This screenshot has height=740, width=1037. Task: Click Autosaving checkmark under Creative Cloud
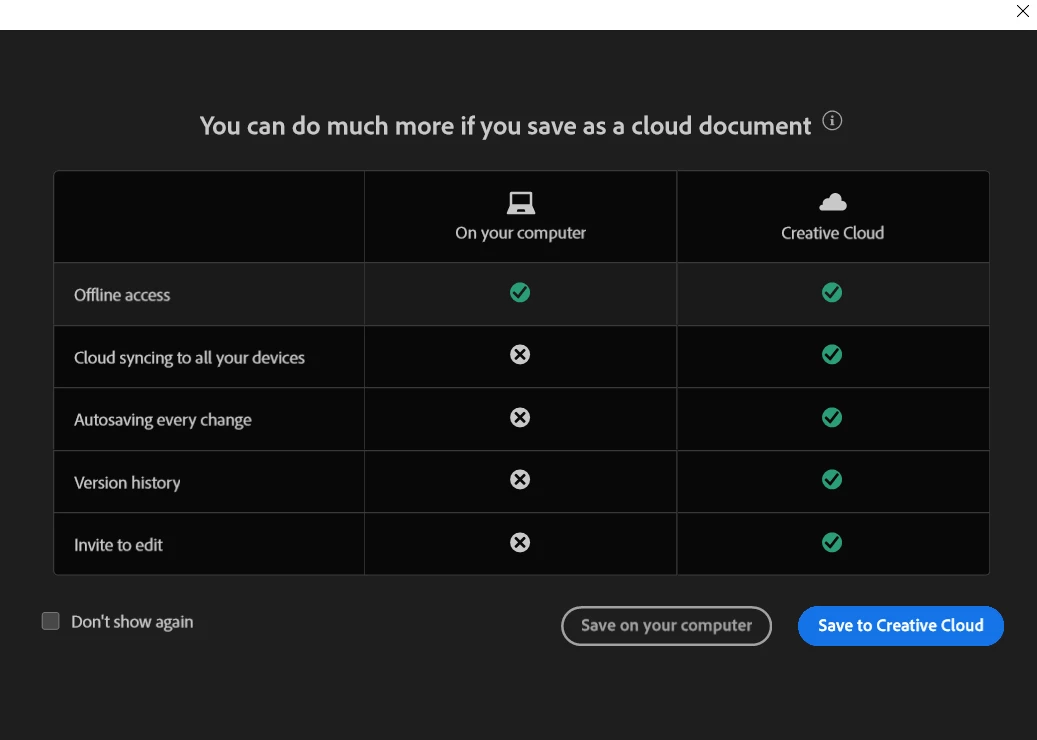coord(832,417)
